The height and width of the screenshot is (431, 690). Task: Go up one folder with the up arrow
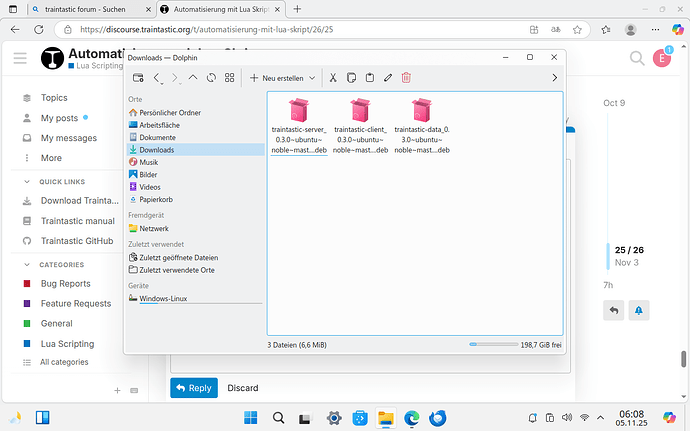point(193,77)
